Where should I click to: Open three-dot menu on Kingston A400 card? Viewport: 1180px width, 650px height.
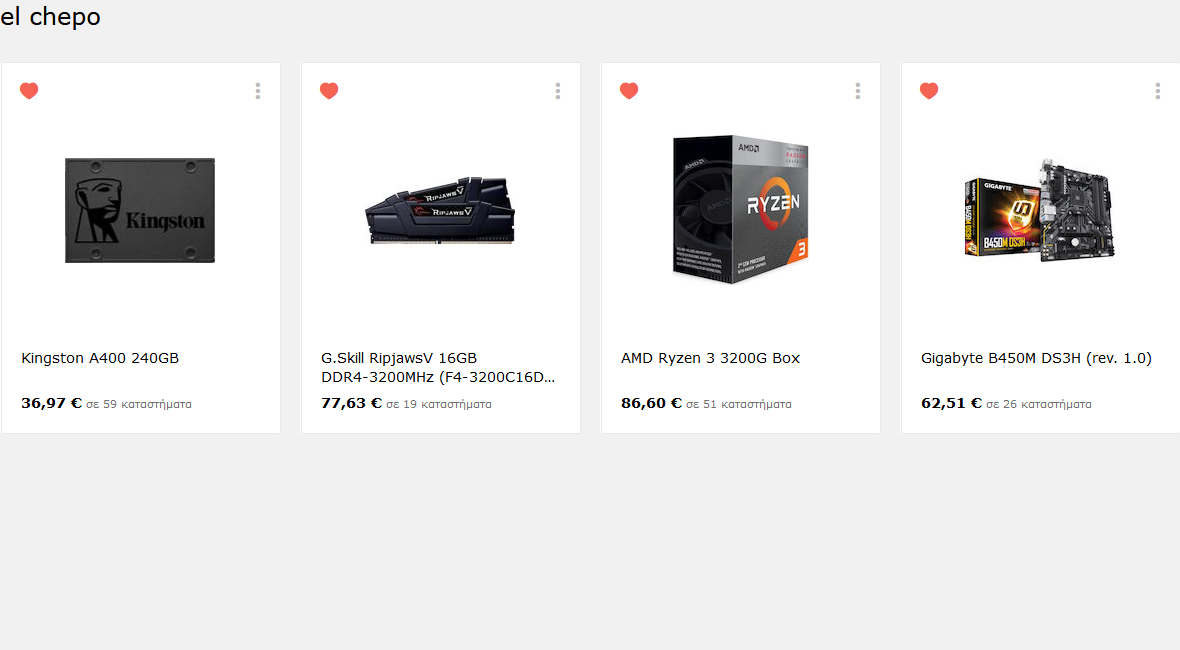point(258,91)
